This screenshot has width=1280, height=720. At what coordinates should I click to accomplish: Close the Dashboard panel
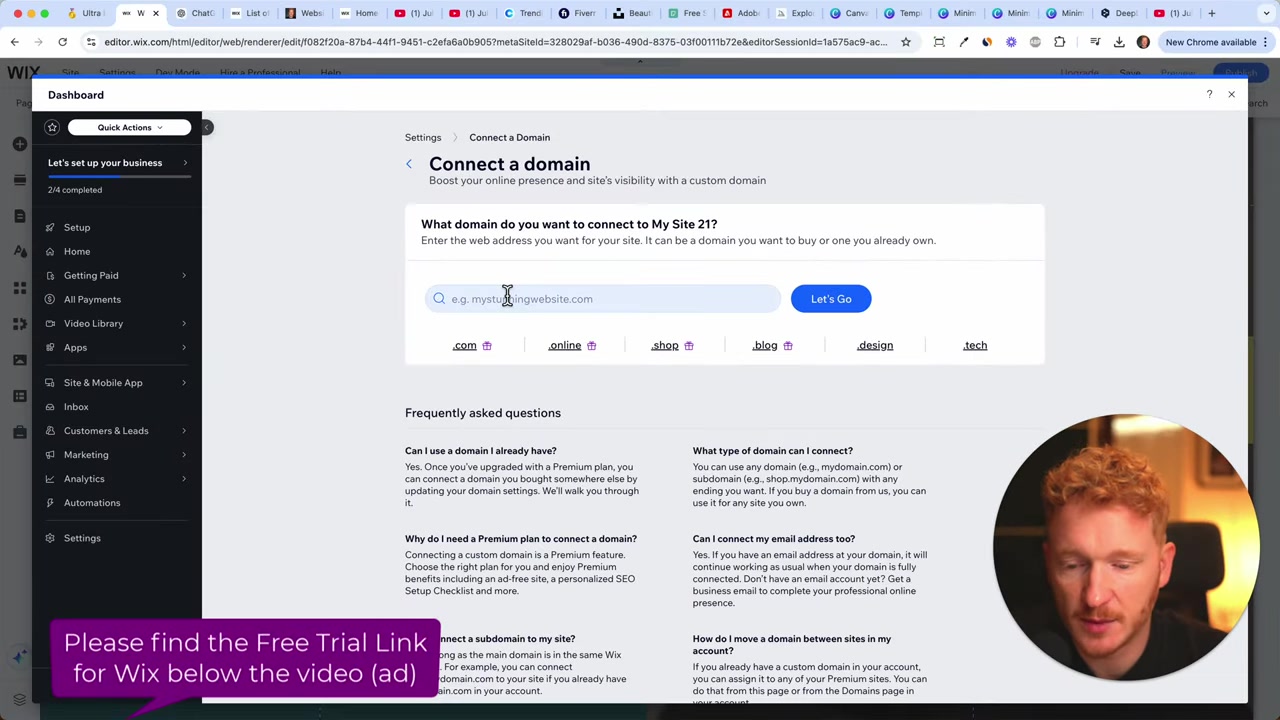click(x=1231, y=94)
